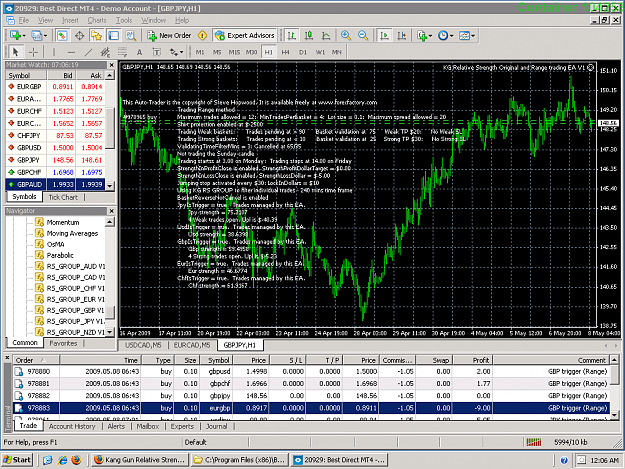The image size is (625, 469).
Task: Select RS_GROUP_EUR V1 in Navigator
Action: (x=70, y=299)
